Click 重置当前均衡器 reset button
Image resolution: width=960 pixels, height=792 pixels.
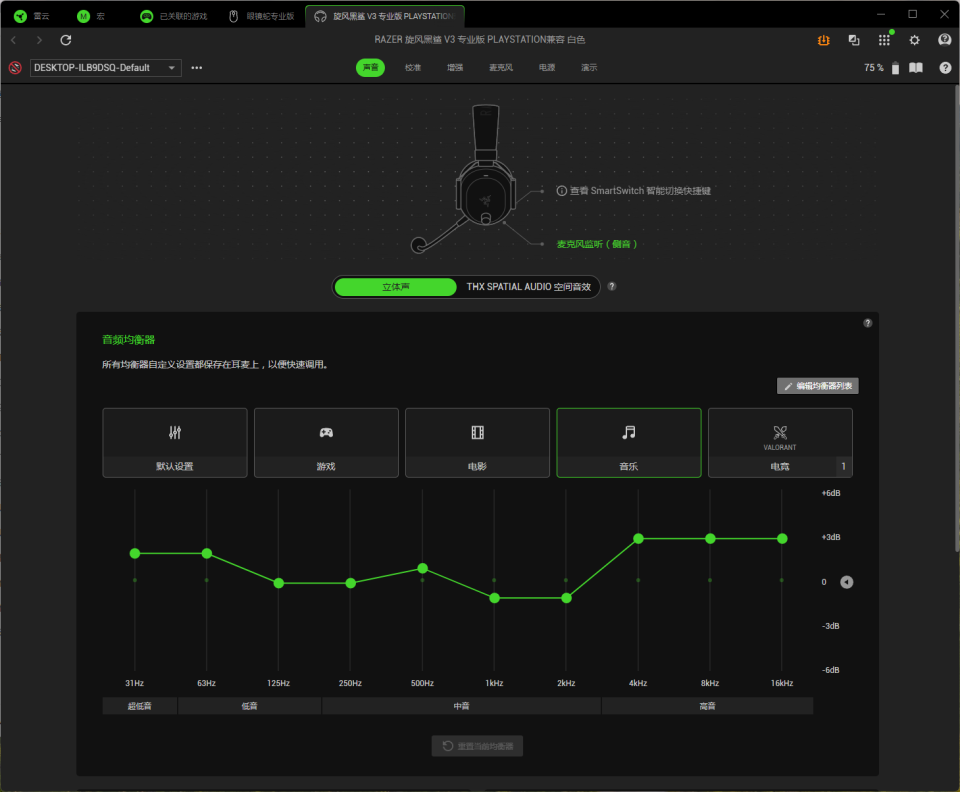pyautogui.click(x=477, y=745)
